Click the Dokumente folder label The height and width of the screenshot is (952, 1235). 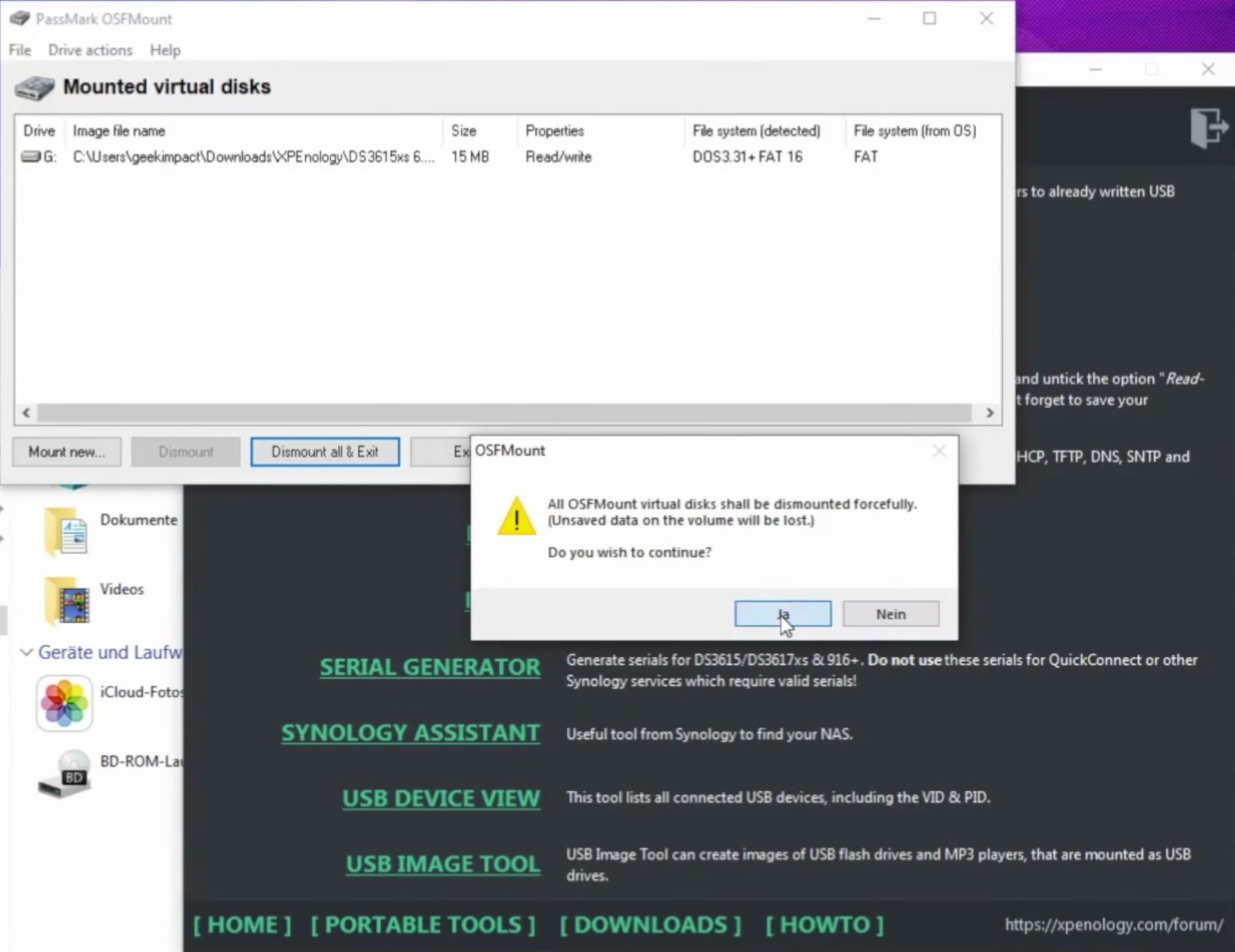139,520
